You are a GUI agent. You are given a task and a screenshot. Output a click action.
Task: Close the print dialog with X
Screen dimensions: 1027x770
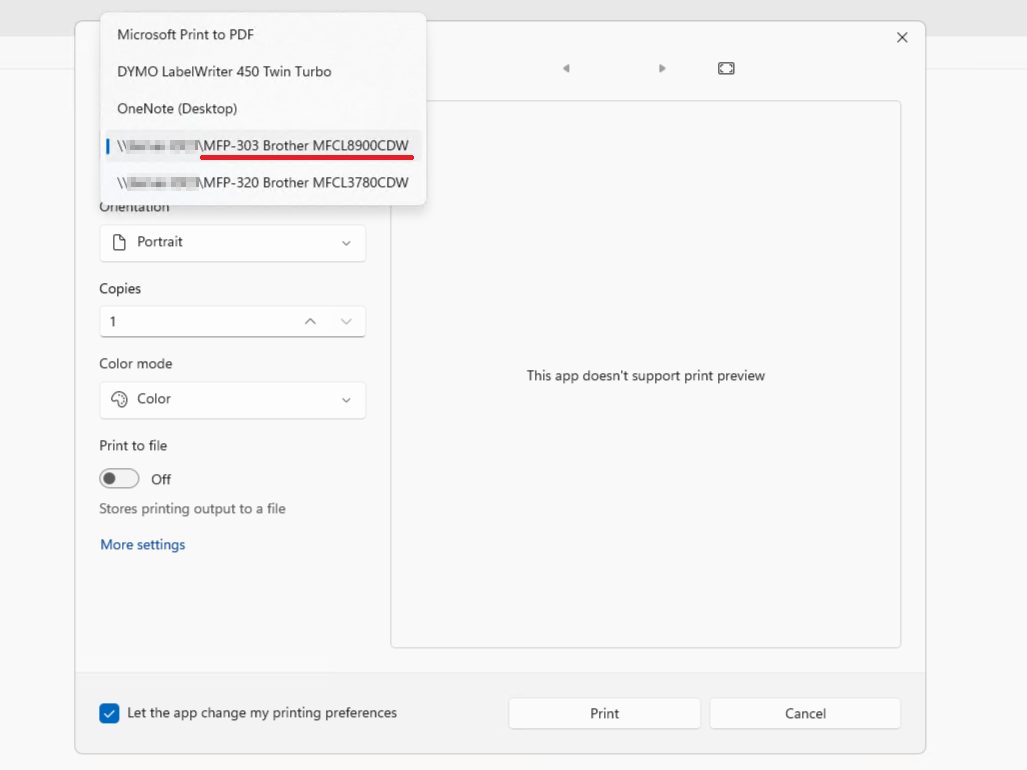pyautogui.click(x=902, y=37)
